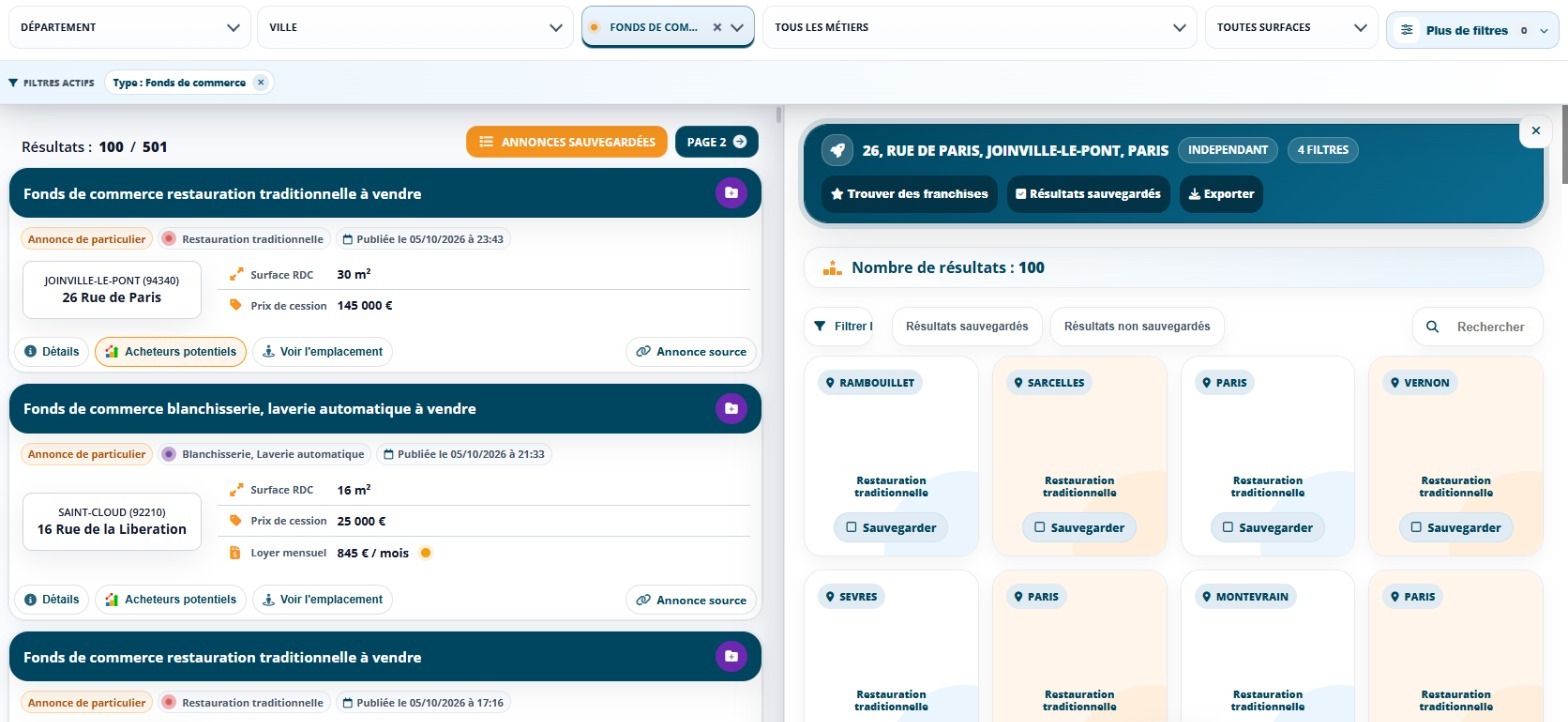Close the right results panel with X
This screenshot has height=722, width=1568.
[1535, 132]
